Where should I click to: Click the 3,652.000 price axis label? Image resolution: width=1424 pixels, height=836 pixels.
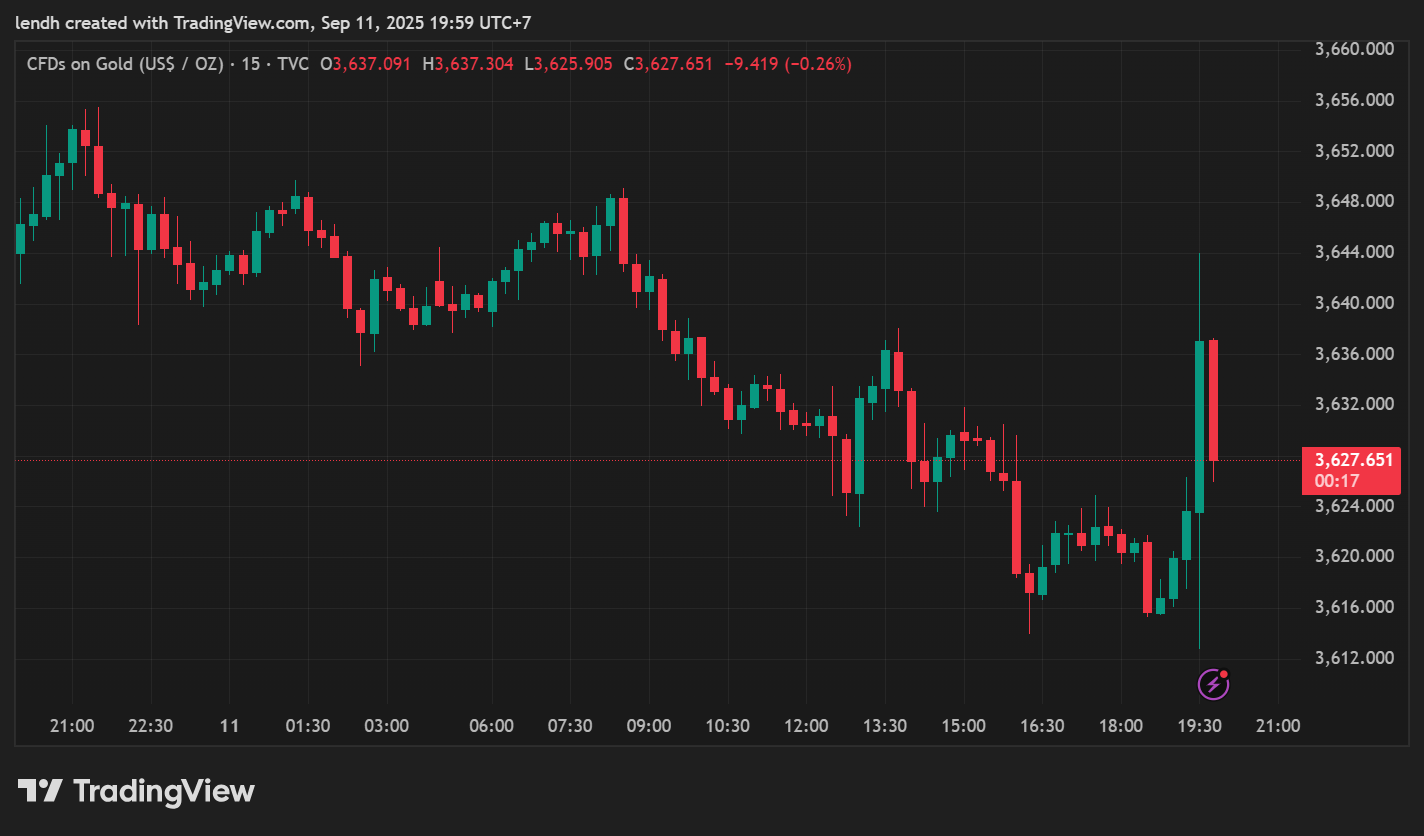pos(1355,151)
